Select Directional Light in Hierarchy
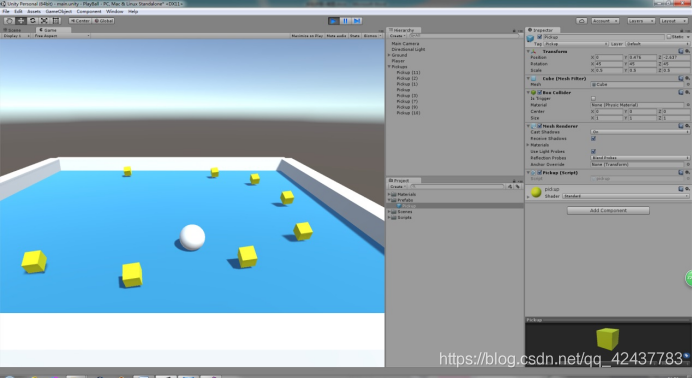693x378 pixels. tap(408, 50)
